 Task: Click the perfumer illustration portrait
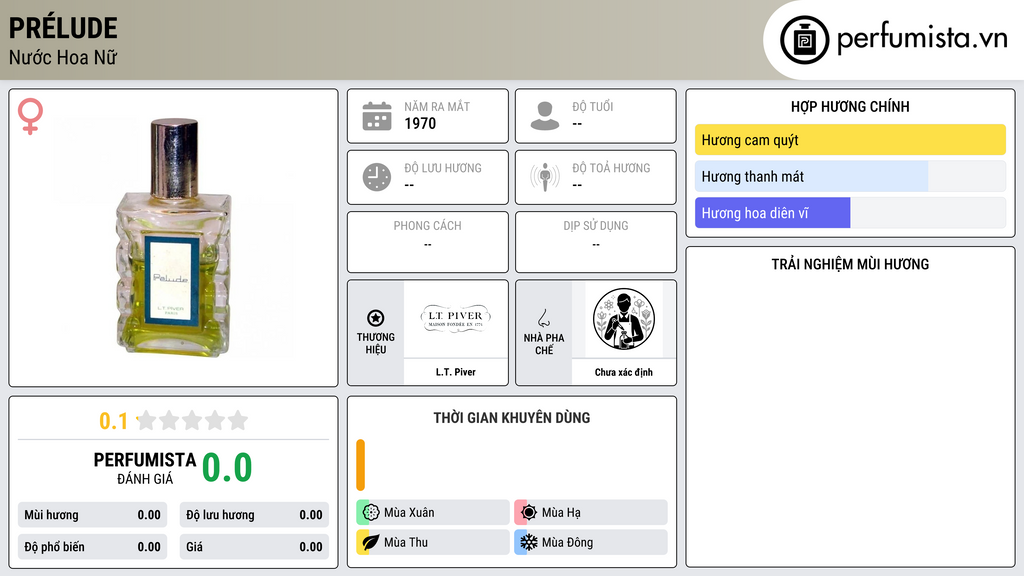624,319
